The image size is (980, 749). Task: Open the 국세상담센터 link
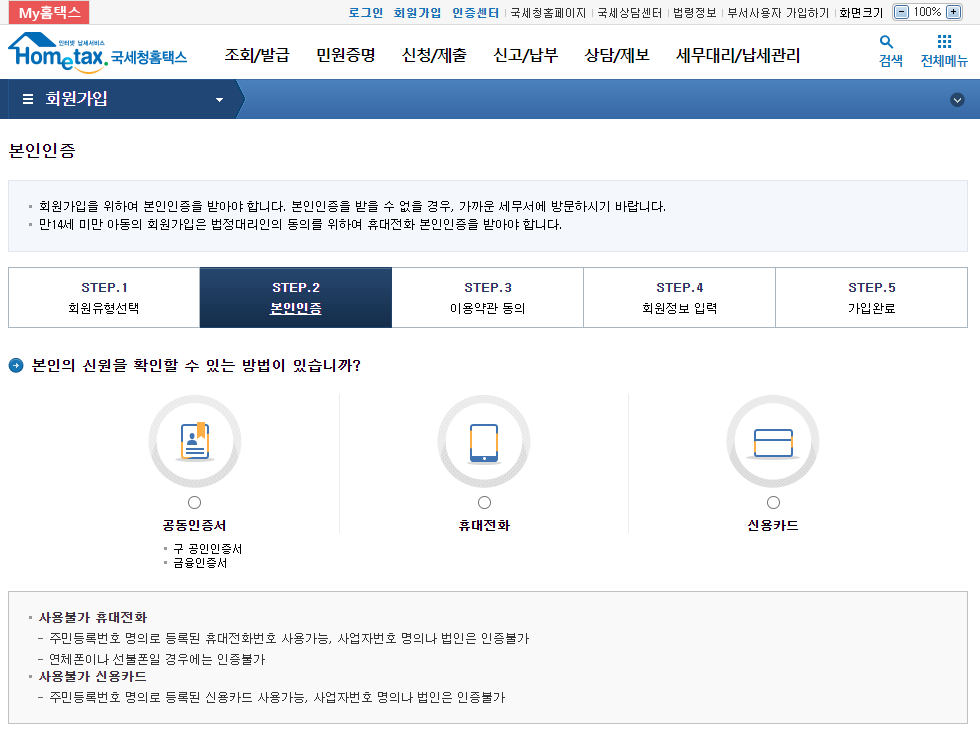[x=629, y=13]
